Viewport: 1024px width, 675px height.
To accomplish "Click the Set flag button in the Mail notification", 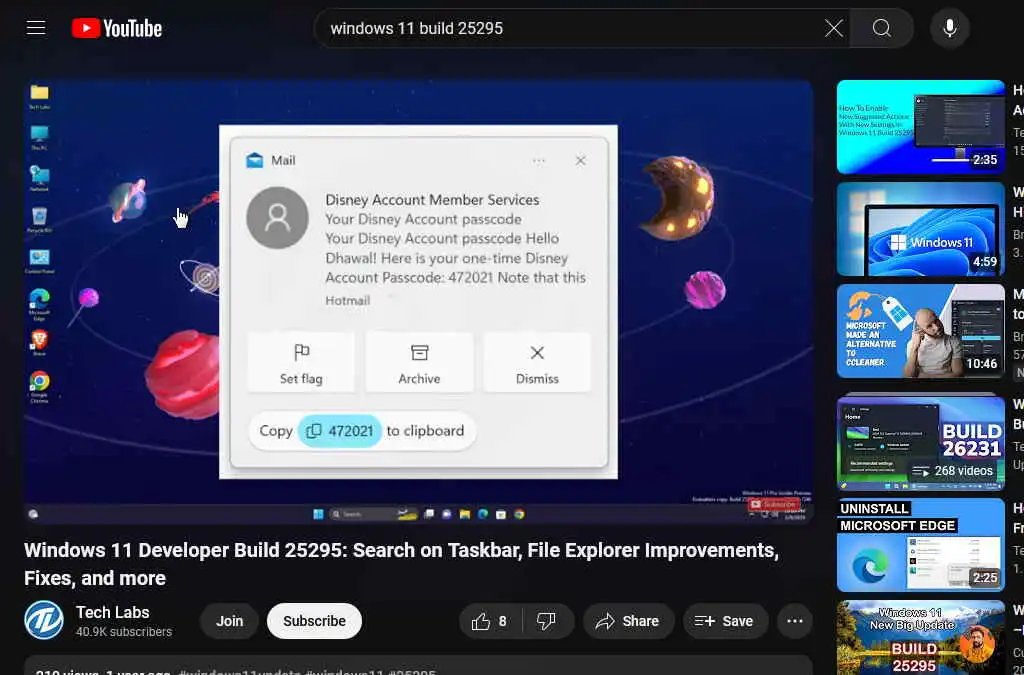I will point(301,362).
